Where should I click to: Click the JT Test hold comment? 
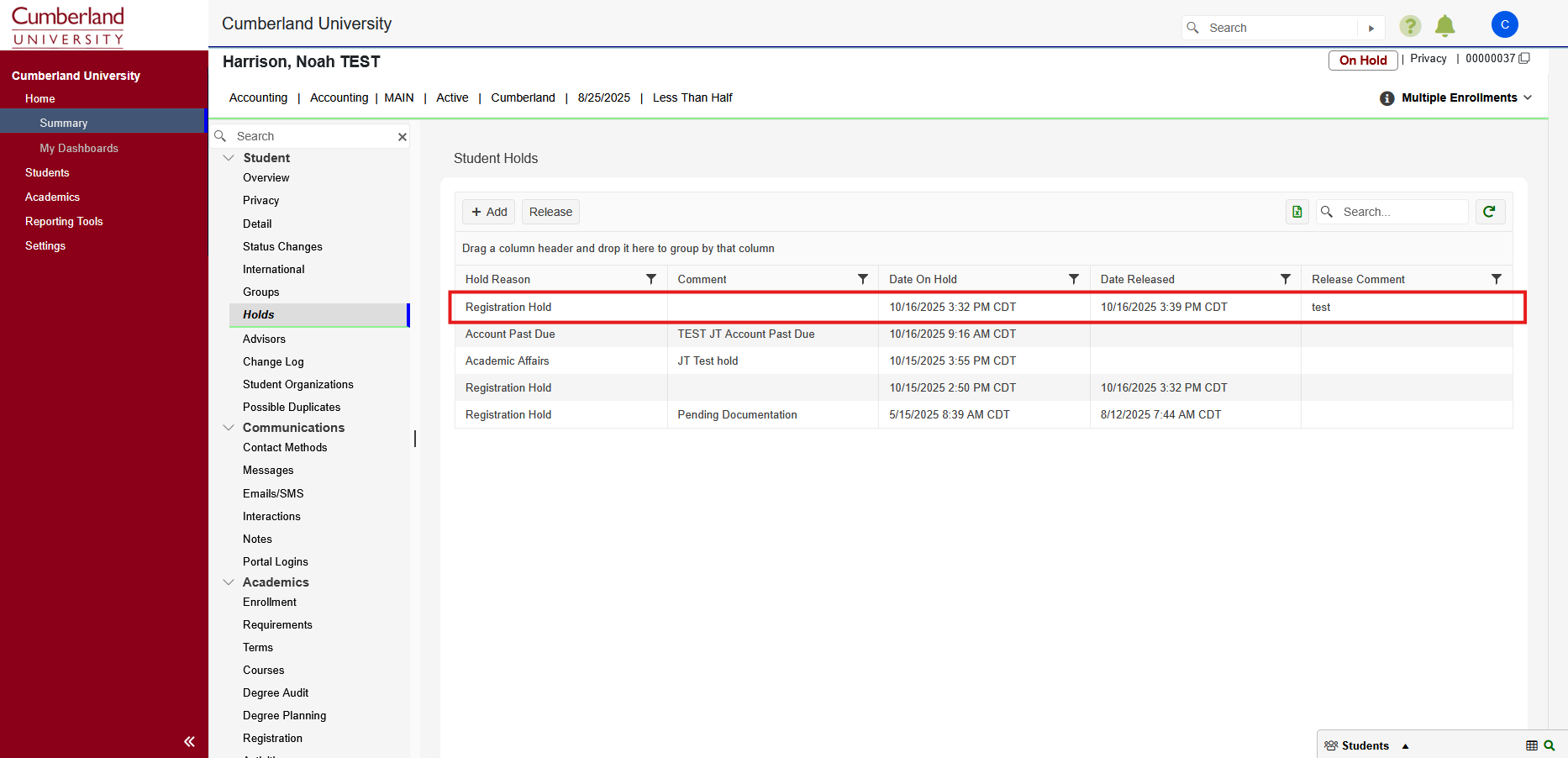(708, 361)
